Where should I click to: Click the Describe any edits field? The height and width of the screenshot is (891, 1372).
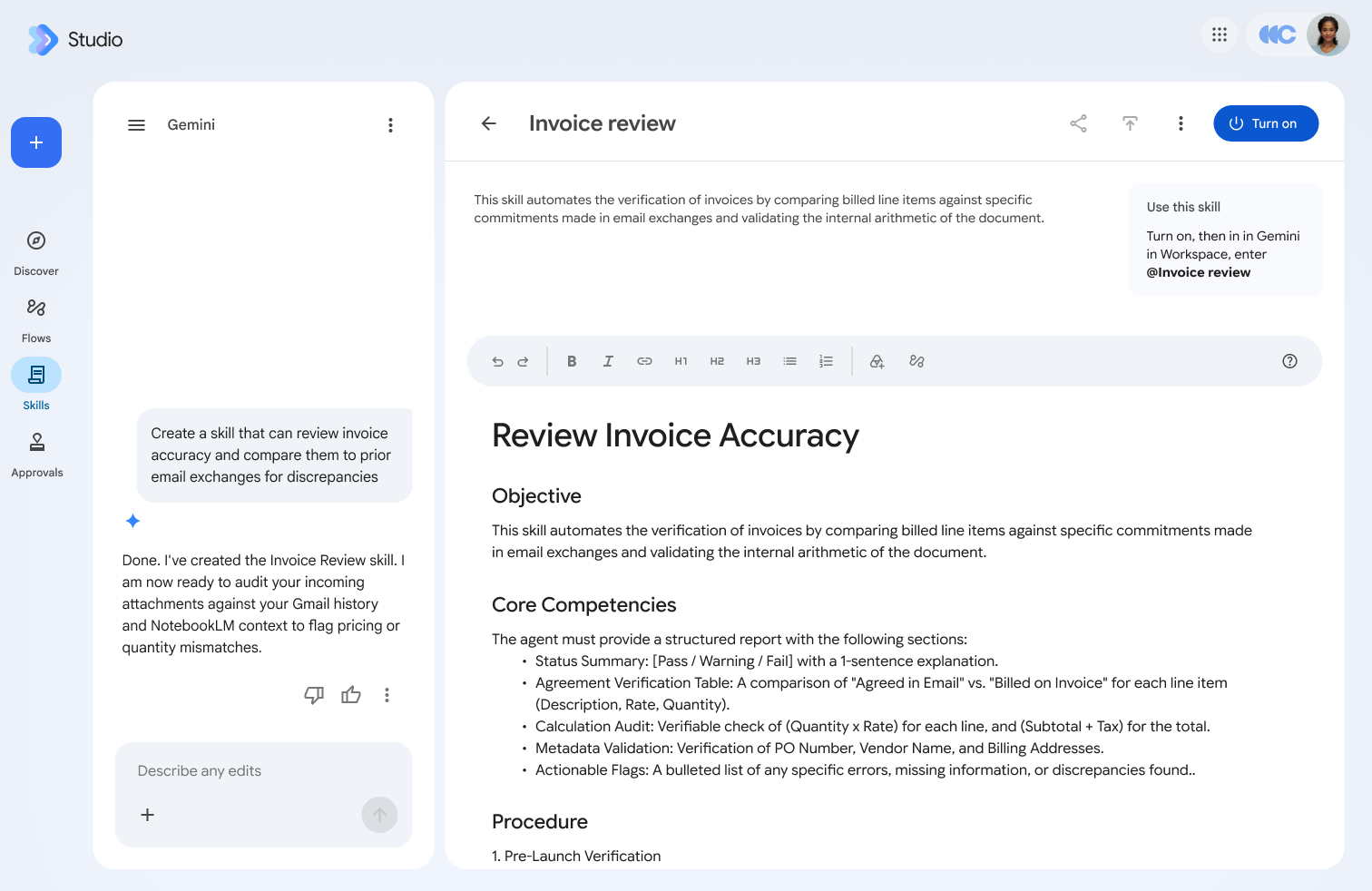[263, 771]
